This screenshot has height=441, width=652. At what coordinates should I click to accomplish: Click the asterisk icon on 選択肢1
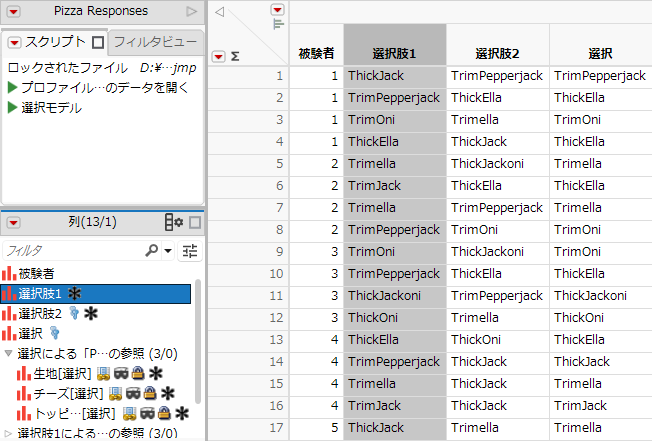[75, 293]
